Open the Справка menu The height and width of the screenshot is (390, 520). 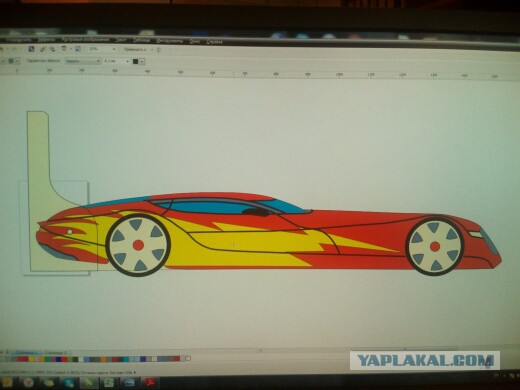pyautogui.click(x=215, y=41)
